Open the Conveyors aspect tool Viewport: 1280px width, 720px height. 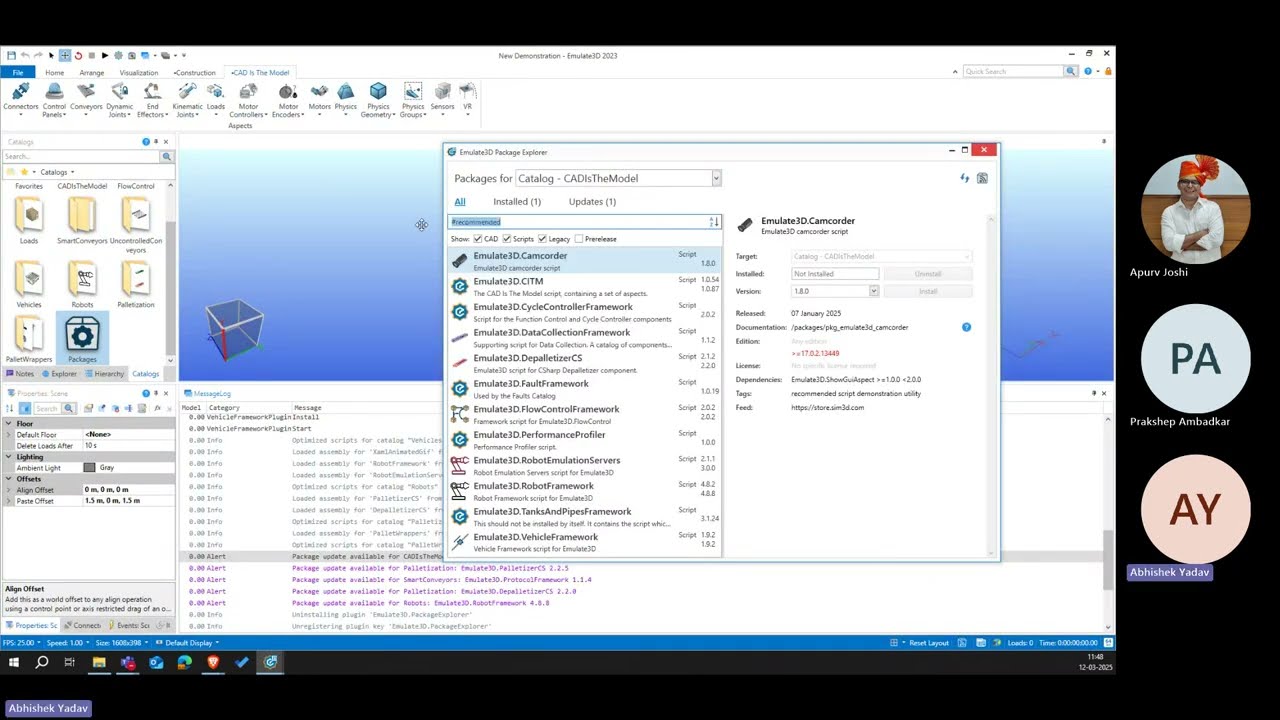coord(86,98)
